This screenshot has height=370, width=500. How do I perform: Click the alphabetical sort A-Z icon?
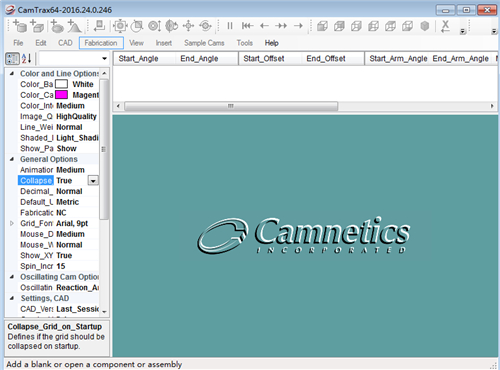[27, 59]
